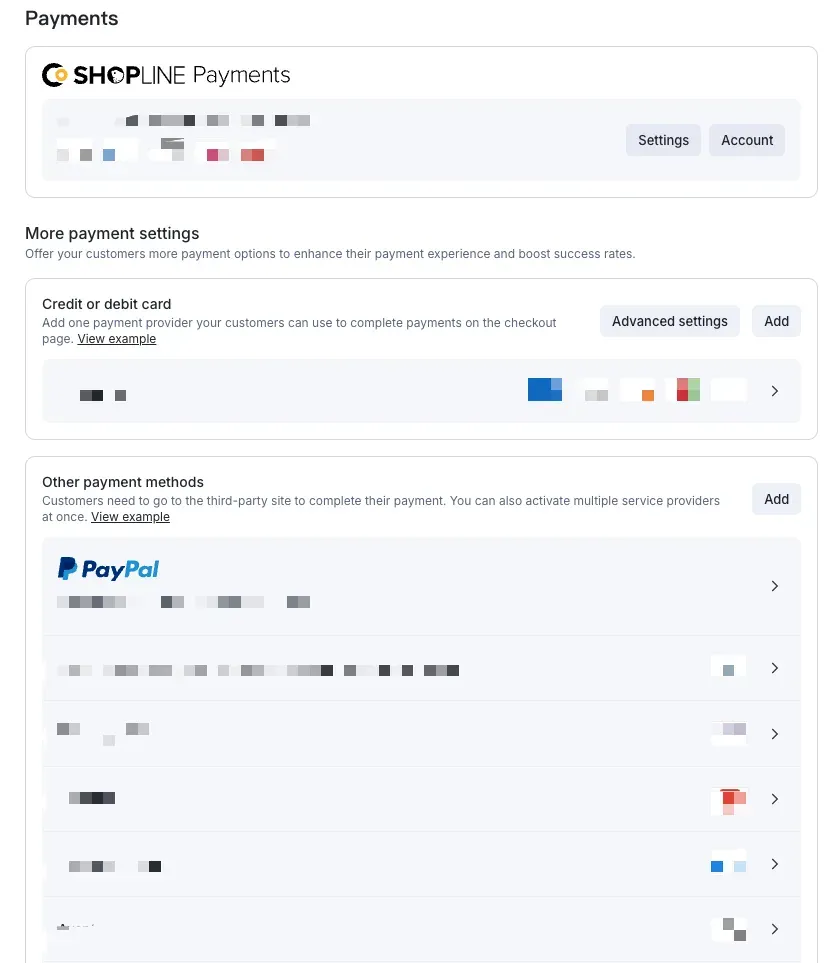The height and width of the screenshot is (963, 826).
Task: Click the Account button for SHOPLINE Payments
Action: (747, 140)
